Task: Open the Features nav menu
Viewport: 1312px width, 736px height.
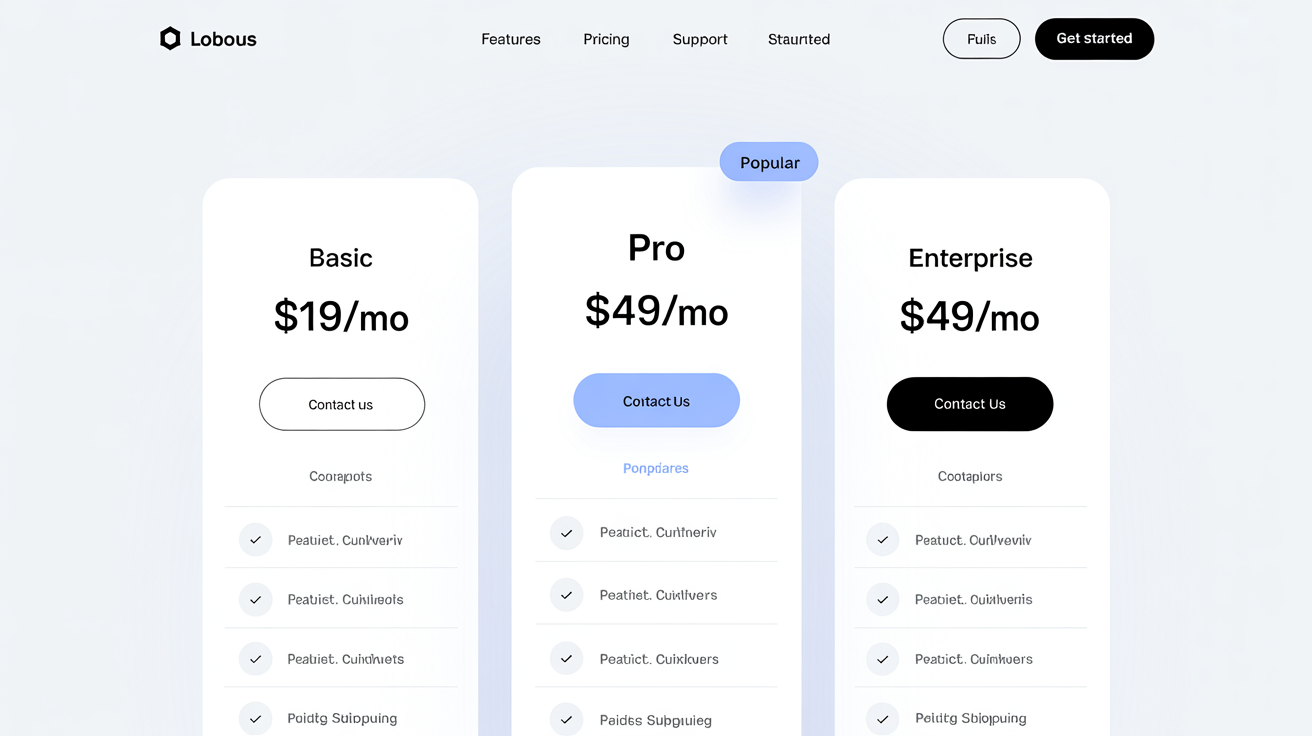Action: (510, 39)
